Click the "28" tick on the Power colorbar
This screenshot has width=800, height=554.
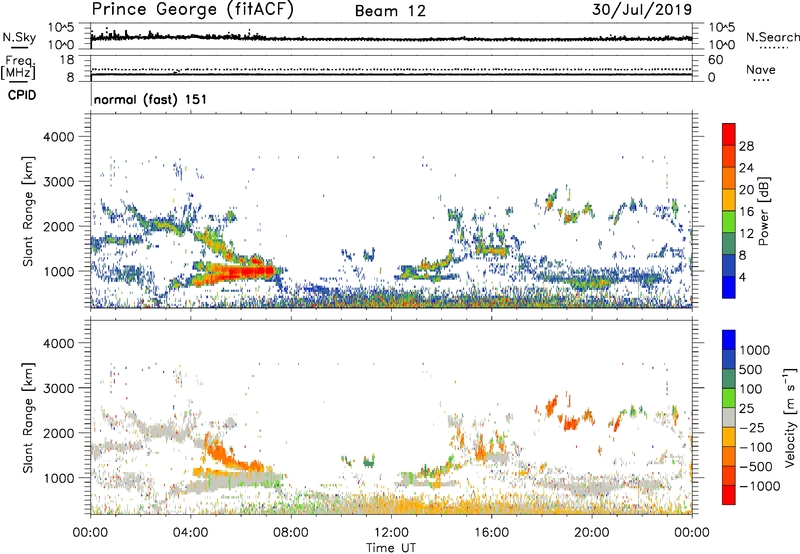click(x=746, y=146)
